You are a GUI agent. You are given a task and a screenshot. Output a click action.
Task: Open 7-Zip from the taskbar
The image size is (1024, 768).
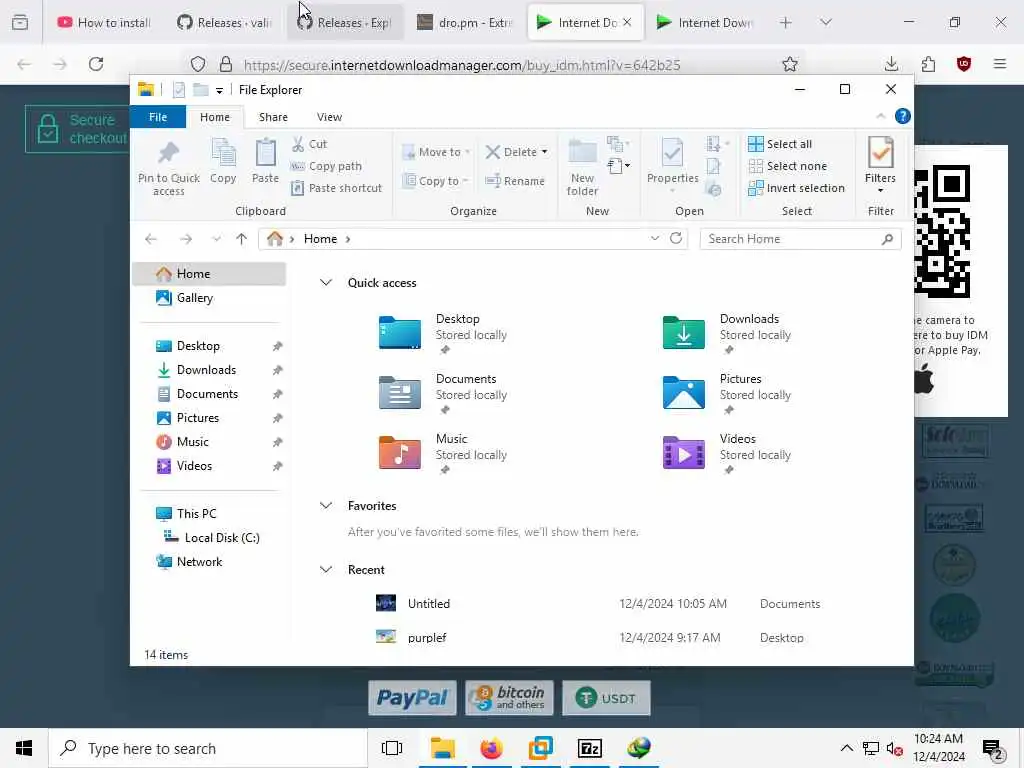(x=590, y=748)
